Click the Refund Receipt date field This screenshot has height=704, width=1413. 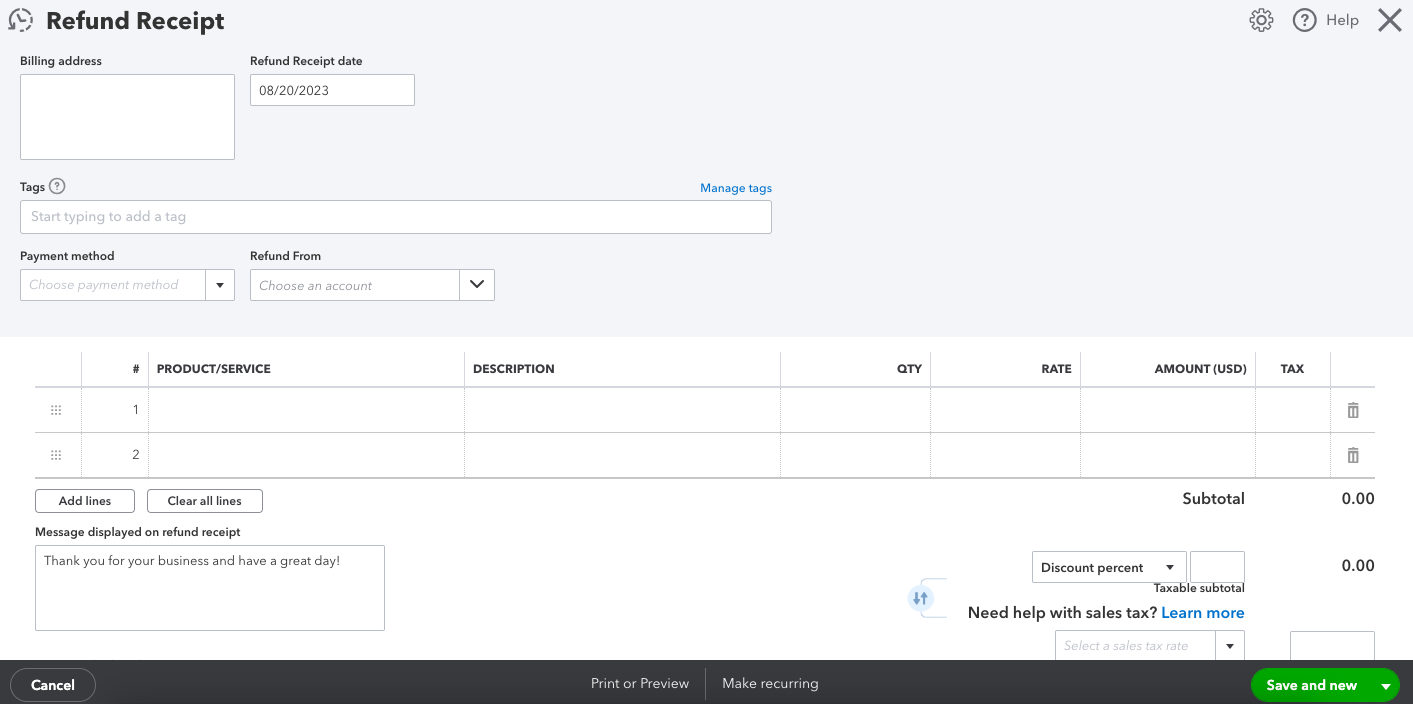[332, 90]
